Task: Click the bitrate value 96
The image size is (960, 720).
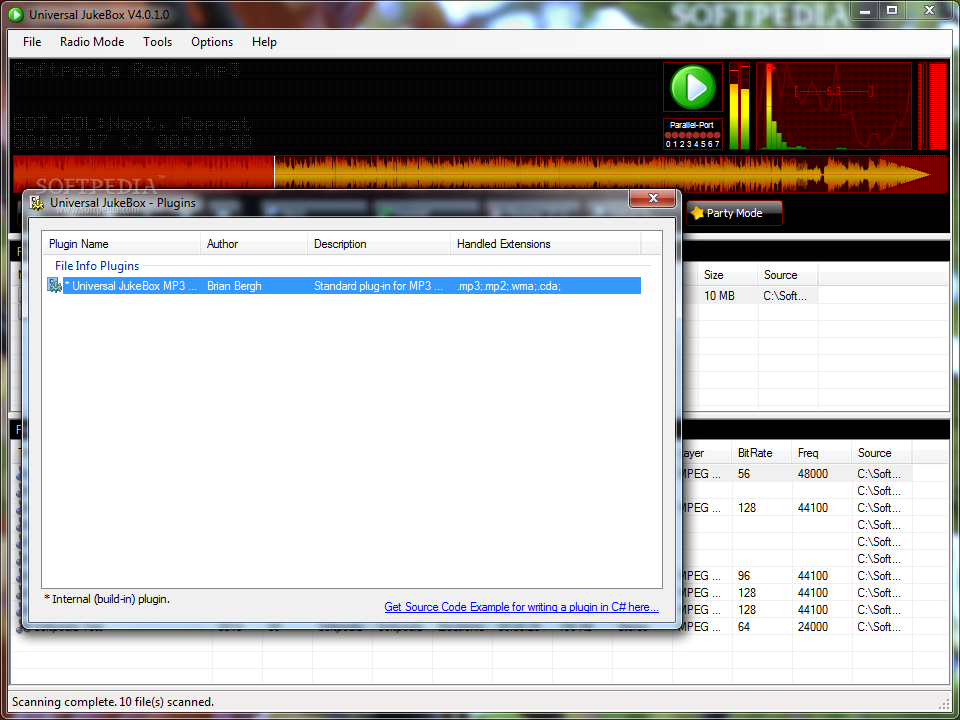Action: [744, 576]
